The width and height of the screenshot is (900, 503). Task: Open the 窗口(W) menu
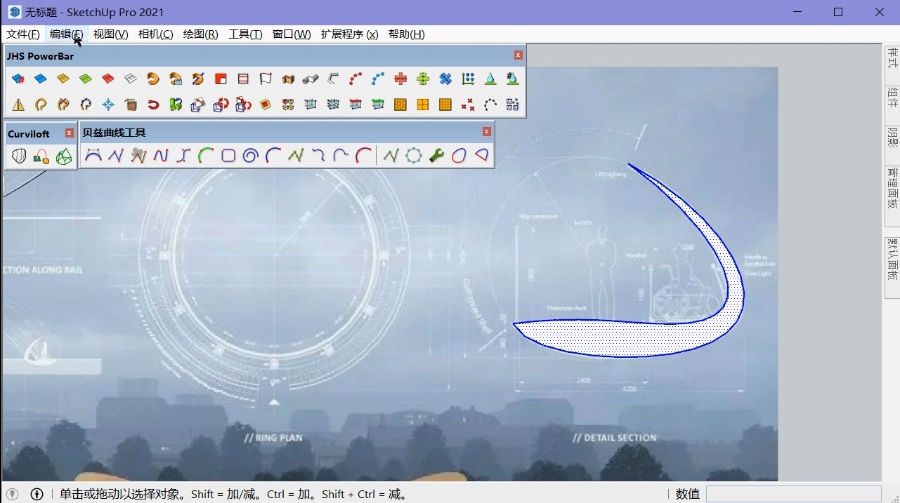(x=292, y=34)
